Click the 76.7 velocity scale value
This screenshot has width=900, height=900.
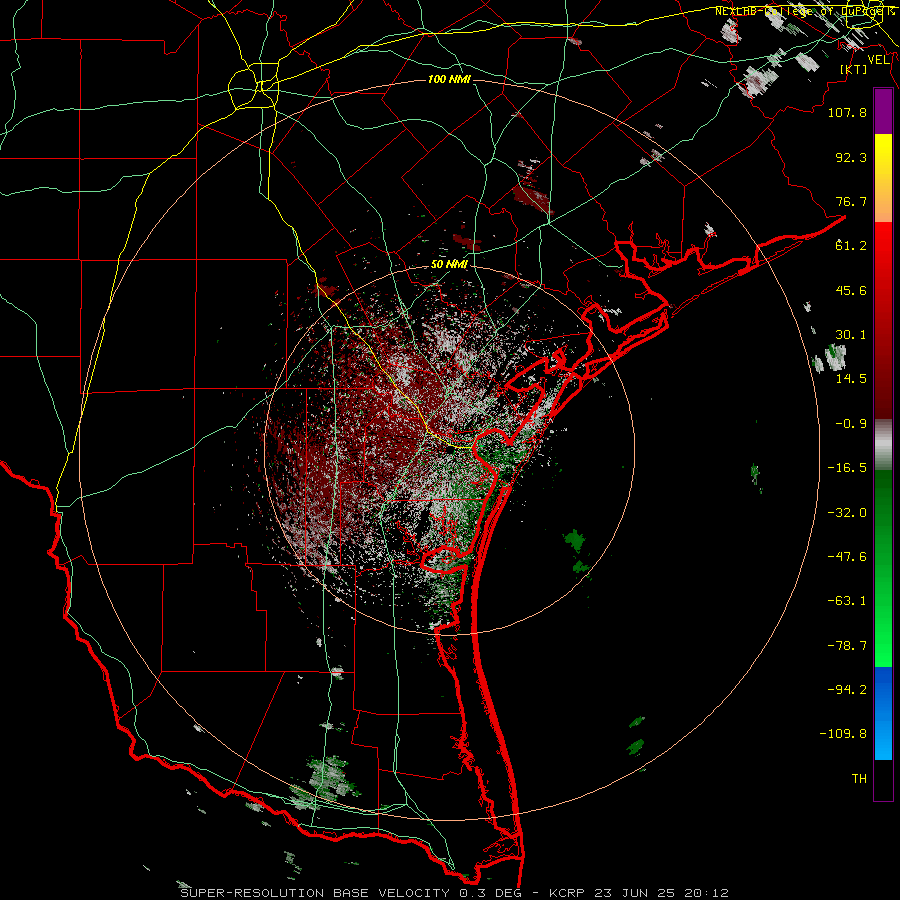(851, 201)
